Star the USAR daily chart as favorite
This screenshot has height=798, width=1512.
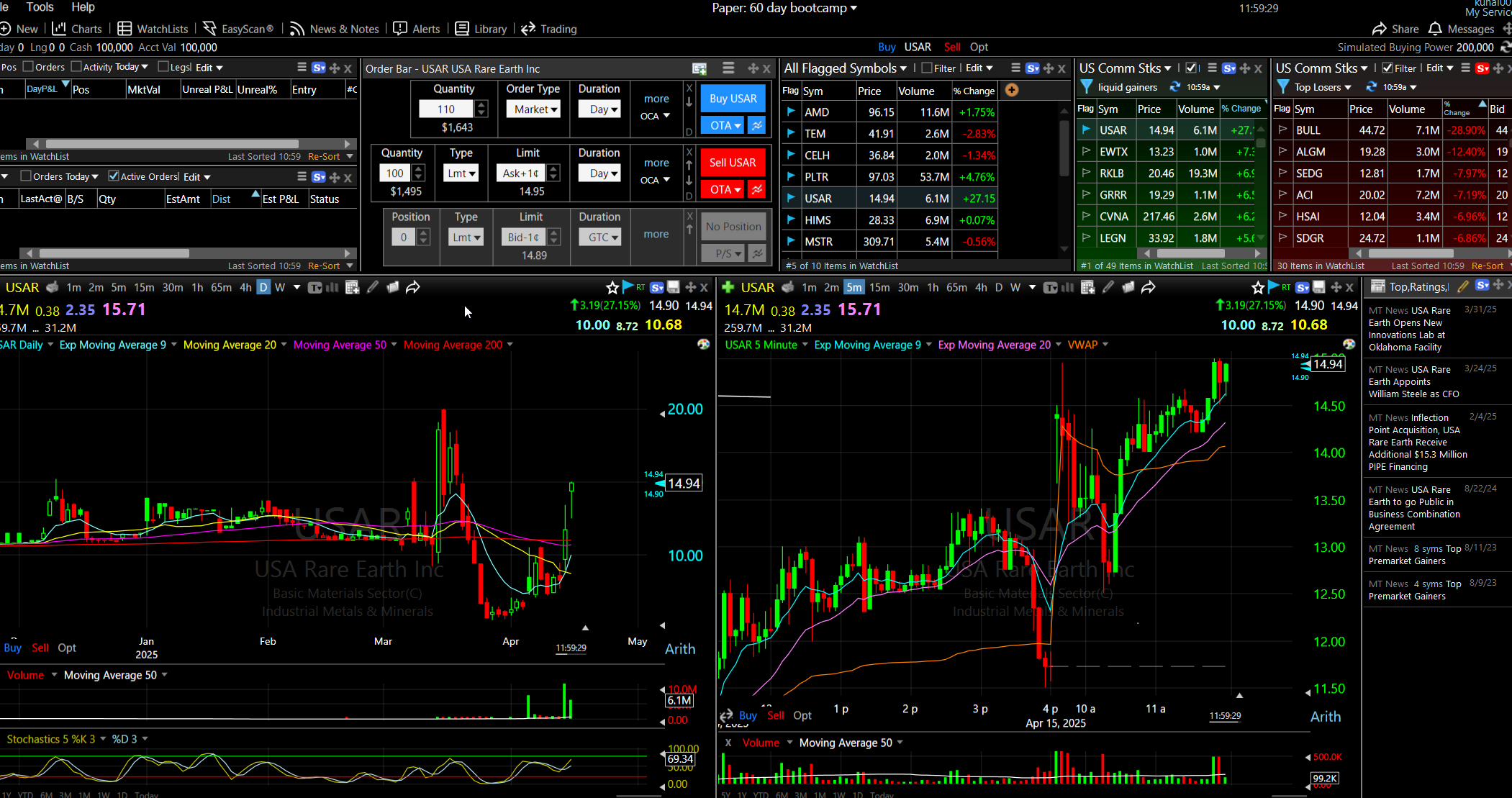pos(612,288)
